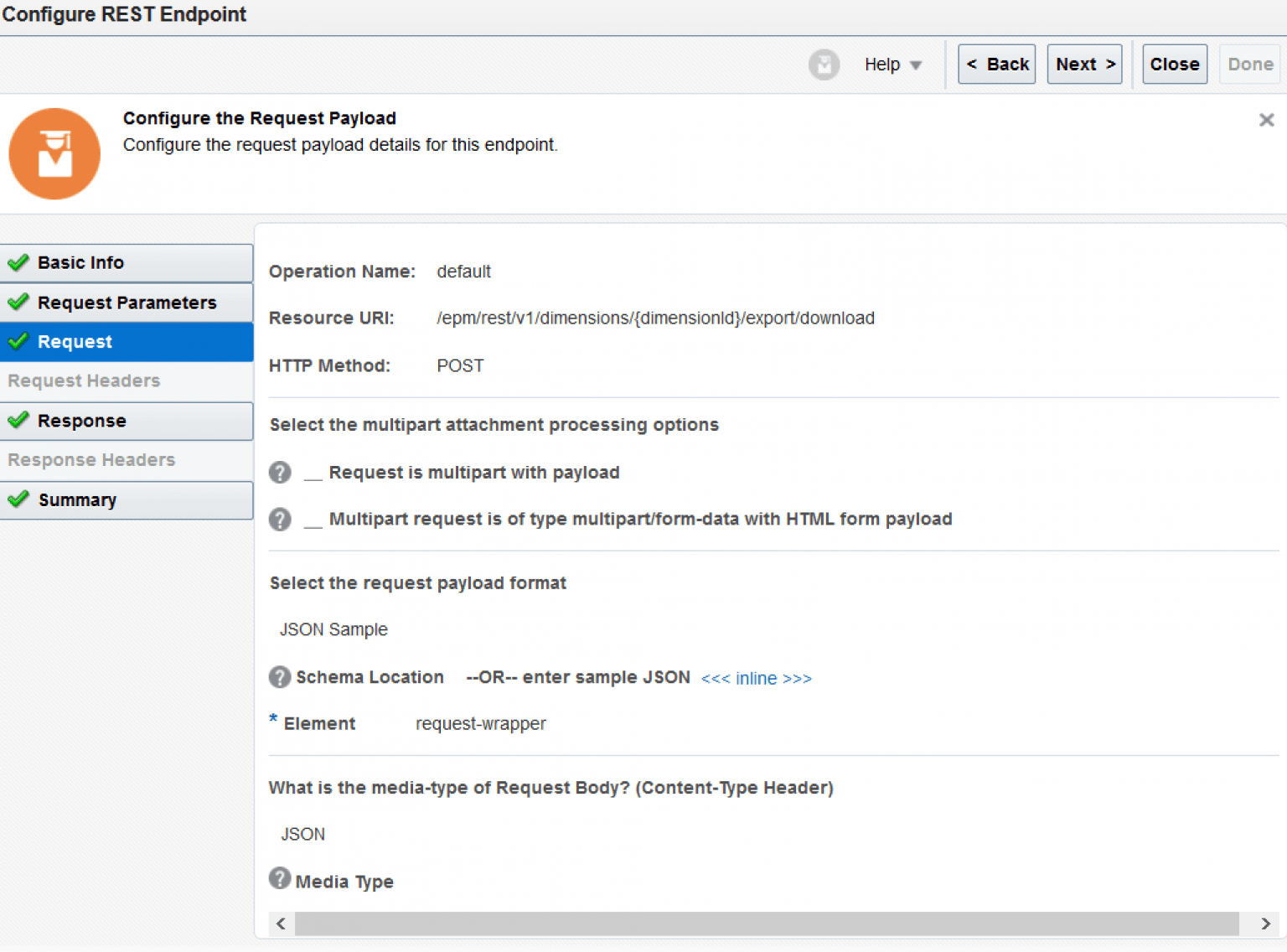Click the Next button
The width and height of the screenshot is (1287, 952).
[1084, 64]
